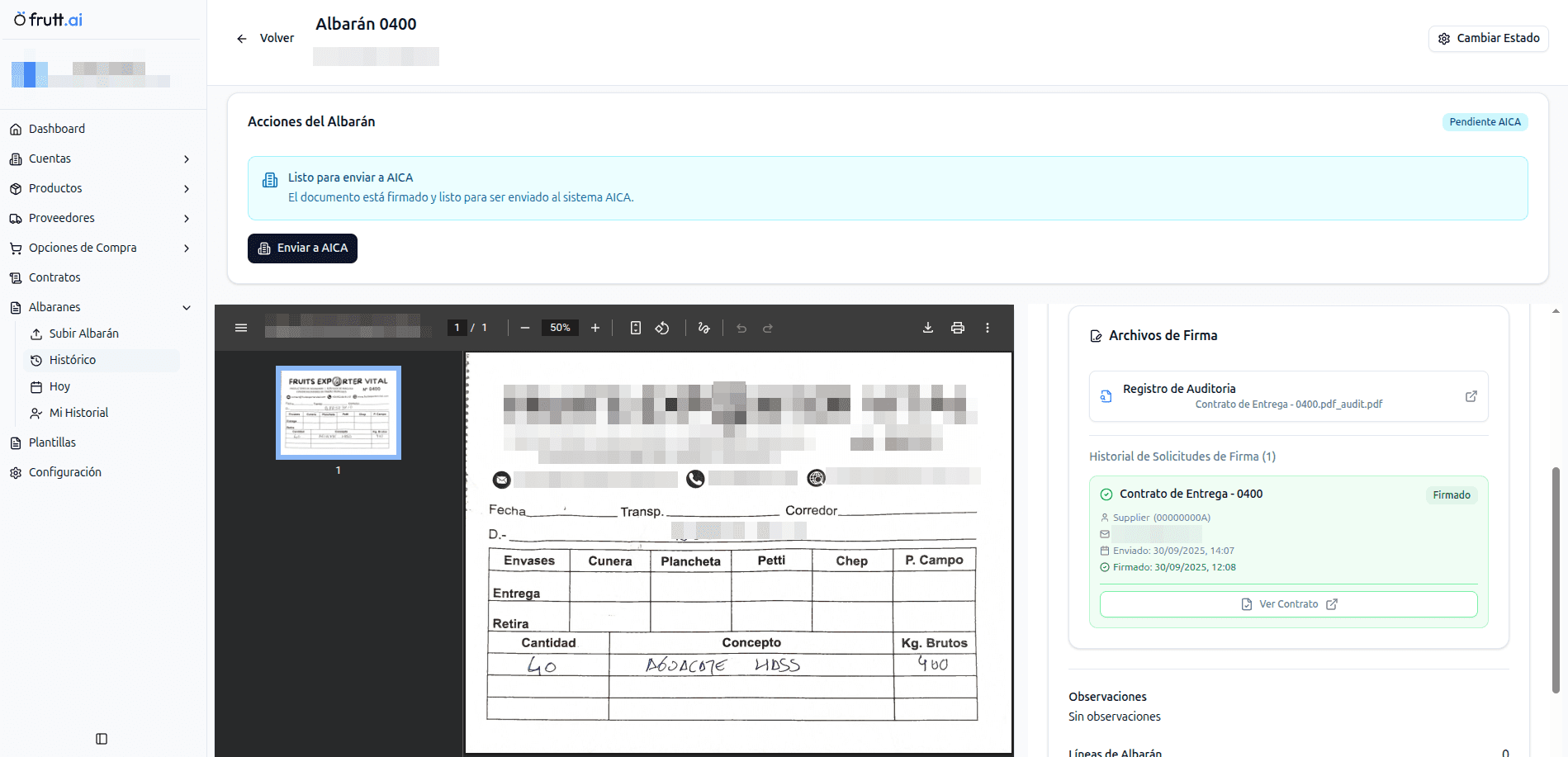
Task: Expand the Proveedores submenu
Action: tap(187, 219)
